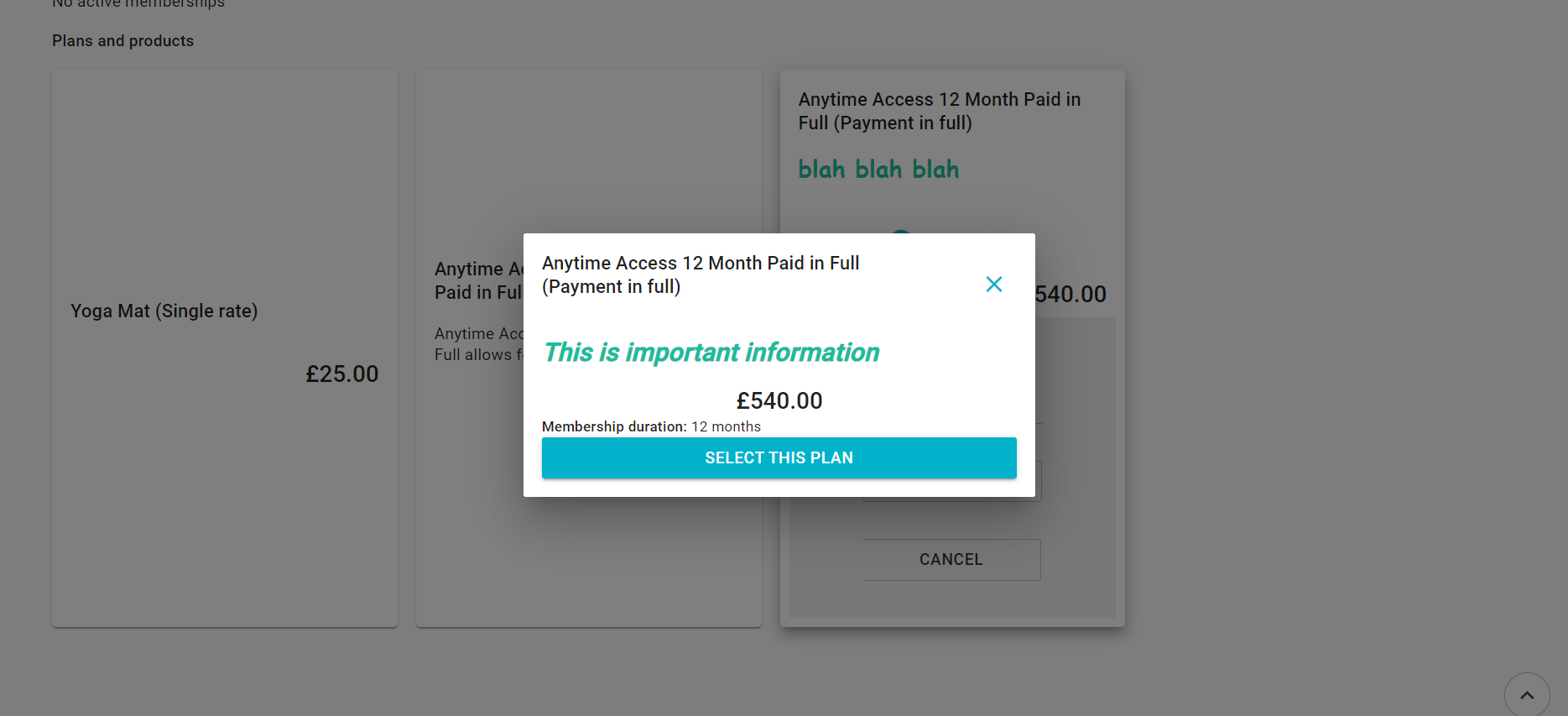Click the partially hidden price on right card
Viewport: 1568px width, 716px height.
click(1071, 295)
